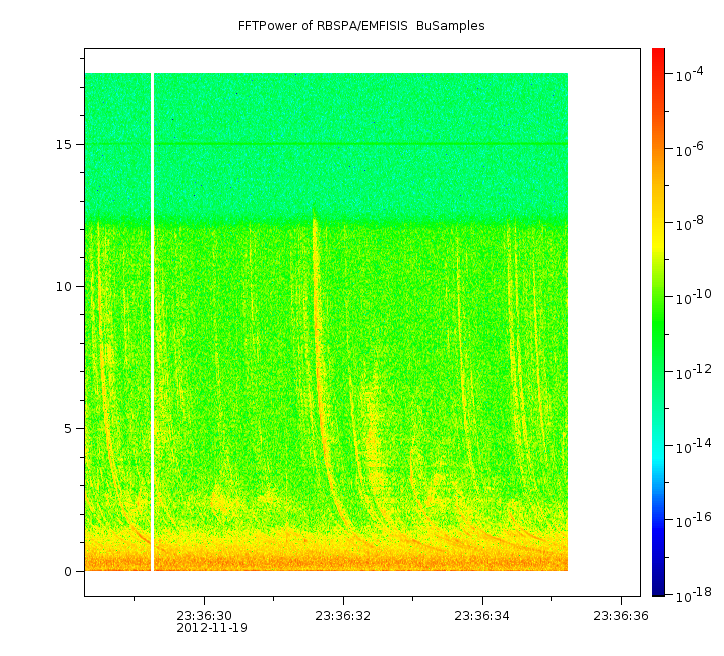Image resolution: width=724 pixels, height=656 pixels.
Task: Click the colorbar label 10^-4
Action: (x=690, y=74)
